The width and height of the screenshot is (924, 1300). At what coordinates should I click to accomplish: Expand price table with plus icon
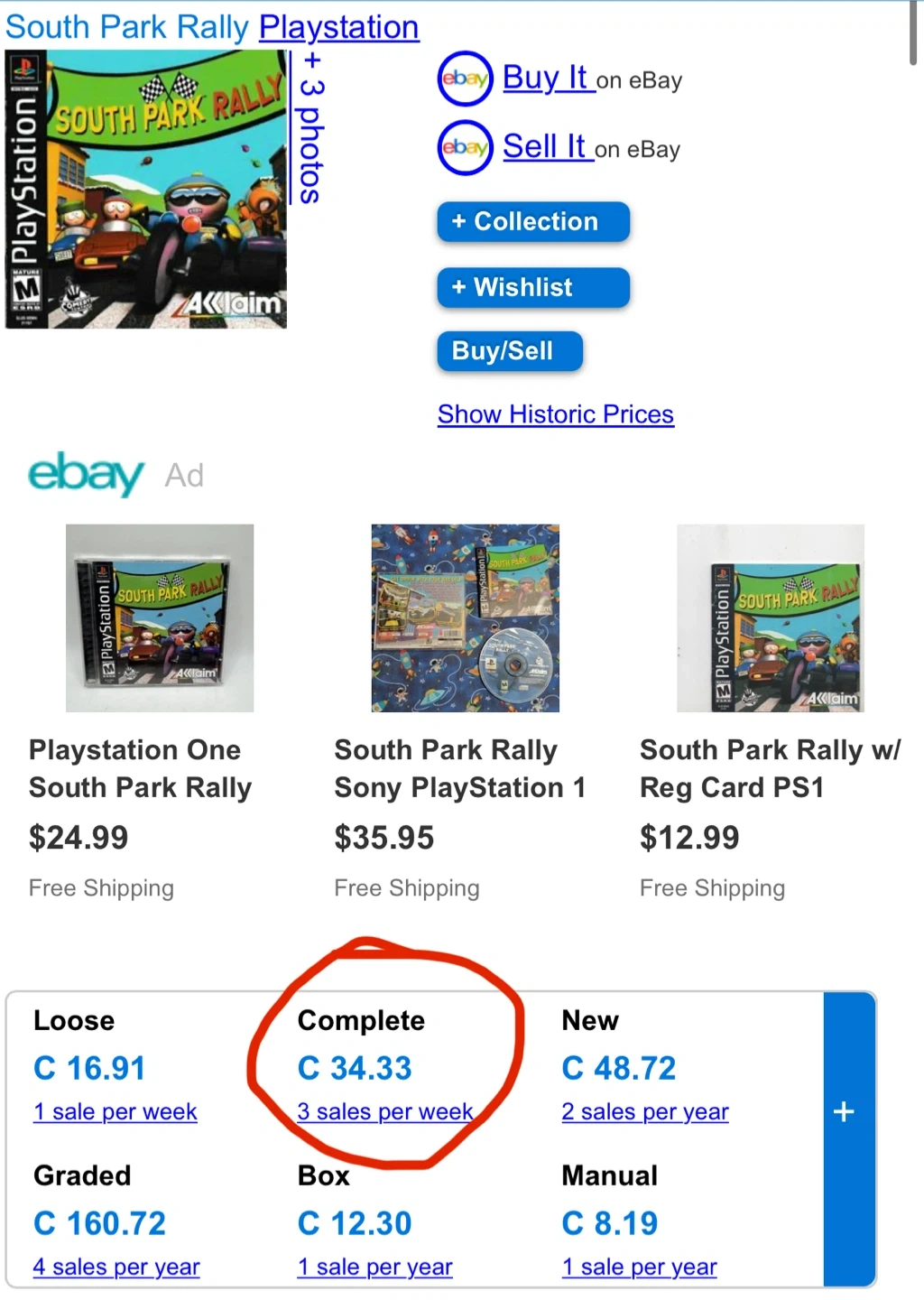click(x=845, y=1111)
